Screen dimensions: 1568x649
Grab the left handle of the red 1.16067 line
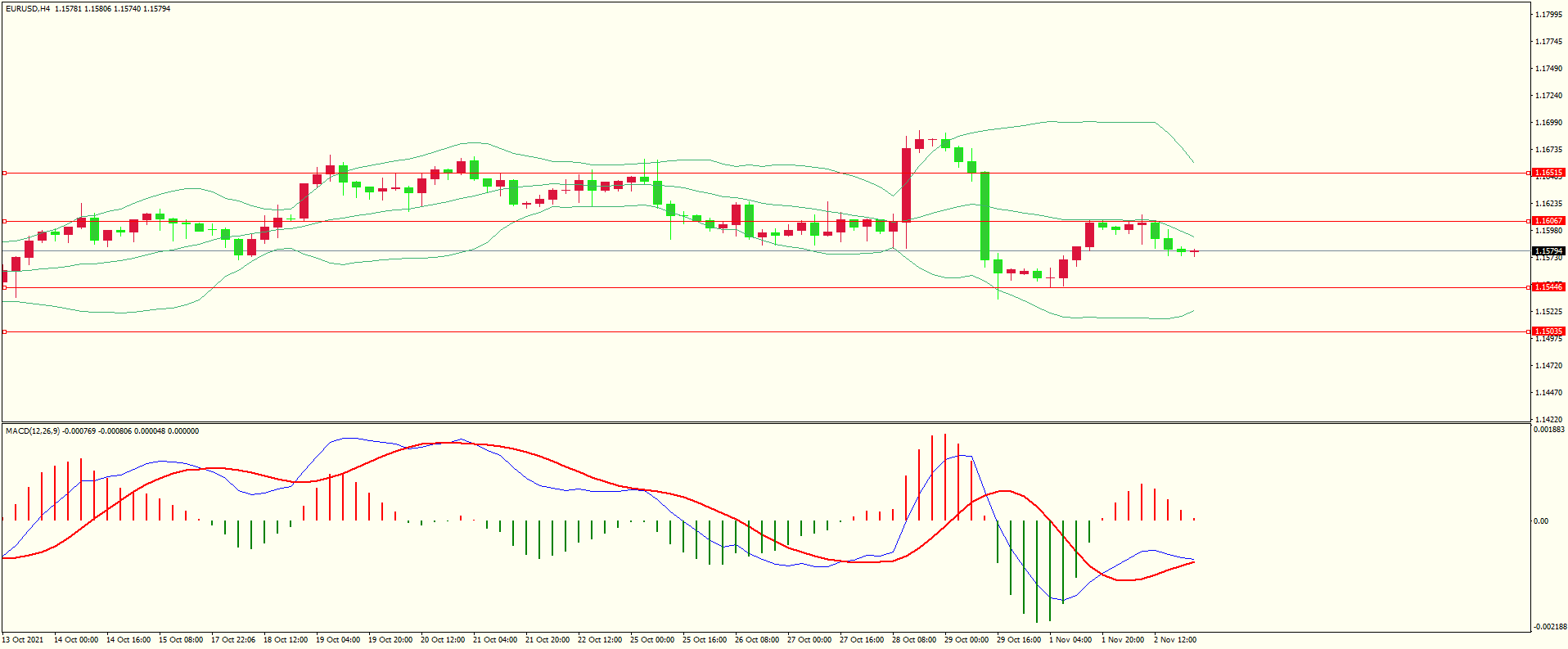(x=4, y=221)
